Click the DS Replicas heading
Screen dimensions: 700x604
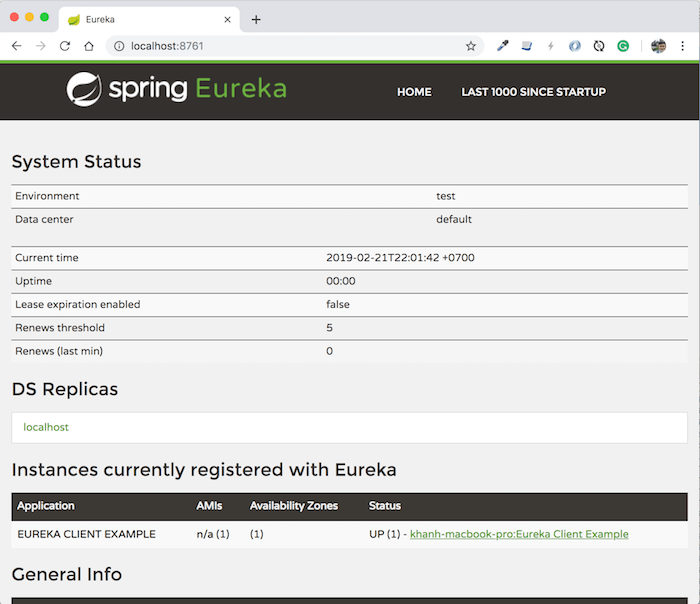pyautogui.click(x=65, y=389)
